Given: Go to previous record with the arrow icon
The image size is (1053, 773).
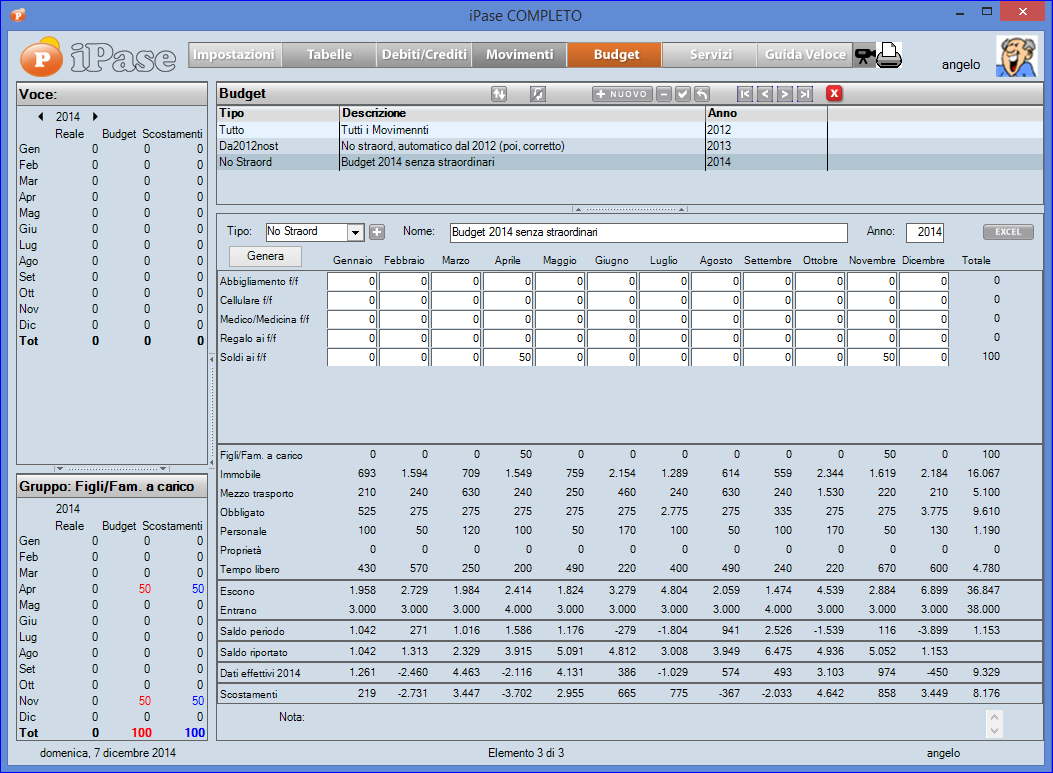Looking at the screenshot, I should point(764,94).
